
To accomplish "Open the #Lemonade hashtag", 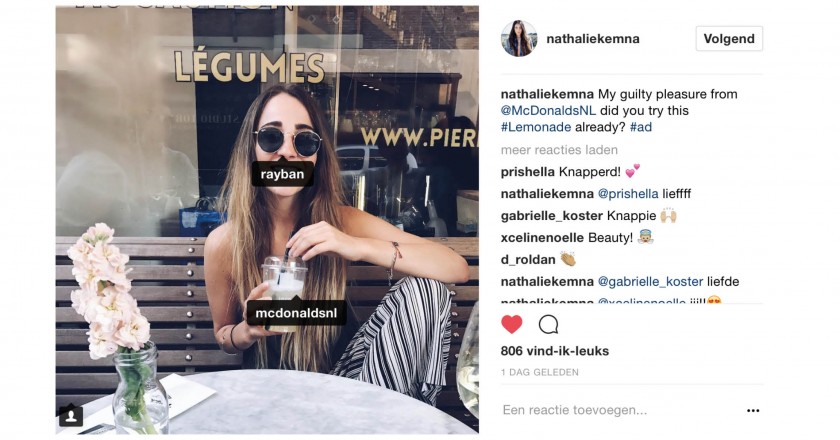I will click(536, 127).
